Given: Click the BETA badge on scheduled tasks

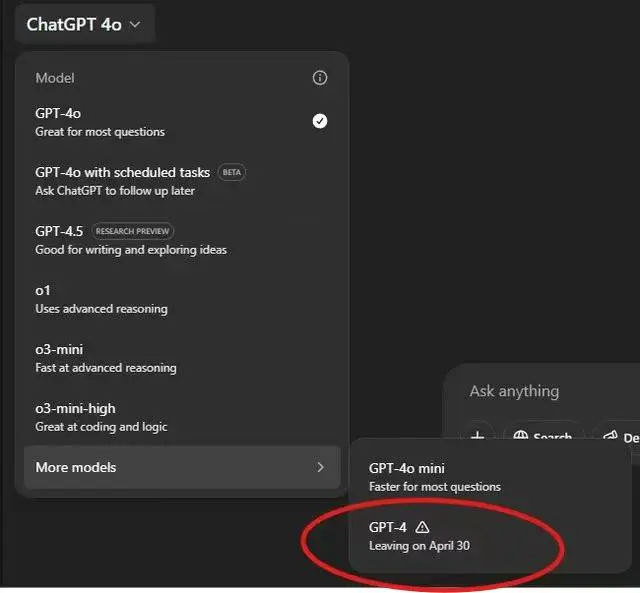Looking at the screenshot, I should (232, 172).
